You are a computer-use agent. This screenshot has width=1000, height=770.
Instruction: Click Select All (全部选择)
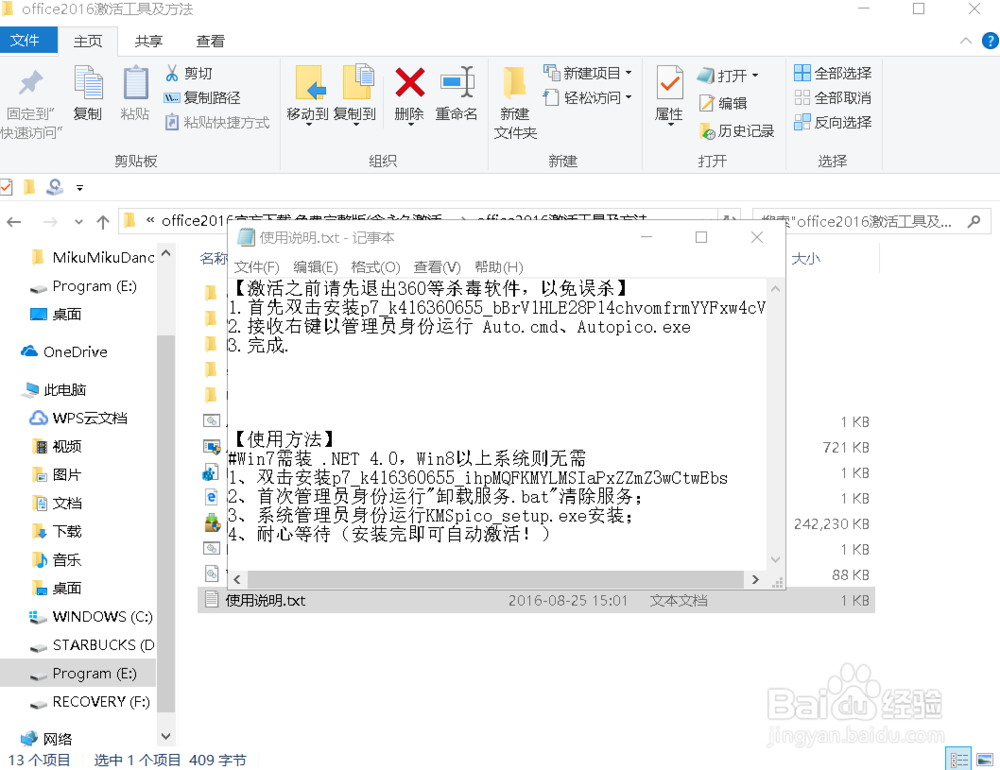click(x=832, y=73)
